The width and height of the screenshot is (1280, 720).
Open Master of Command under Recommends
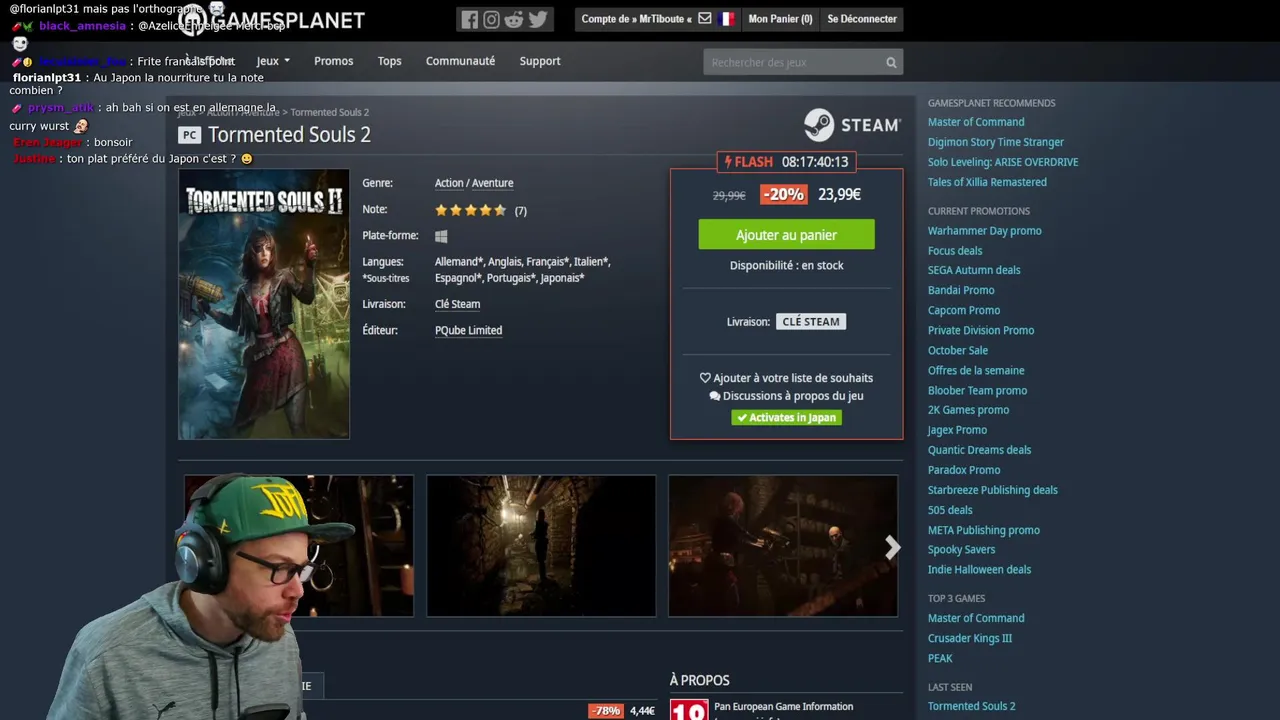pos(976,122)
